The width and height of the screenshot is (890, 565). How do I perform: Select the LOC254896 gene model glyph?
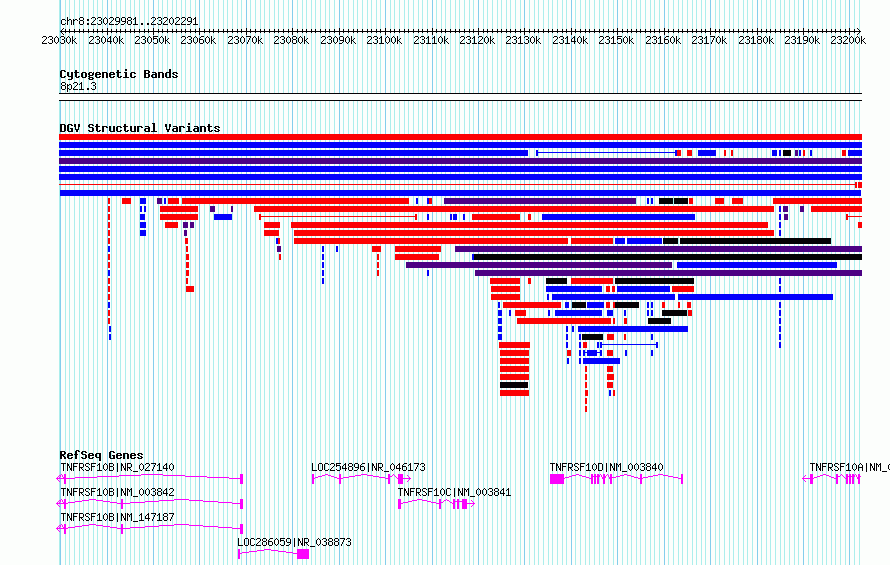click(x=361, y=479)
